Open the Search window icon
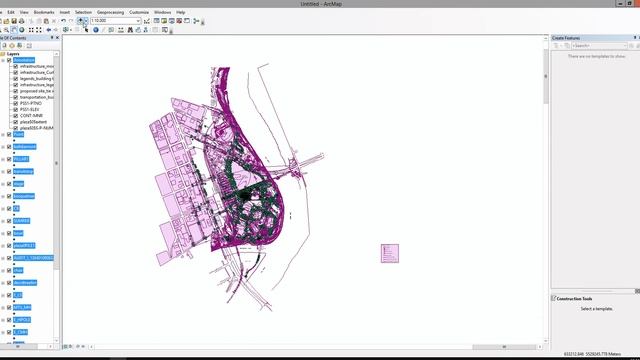Viewport: 640px width, 360px height. (x=171, y=21)
